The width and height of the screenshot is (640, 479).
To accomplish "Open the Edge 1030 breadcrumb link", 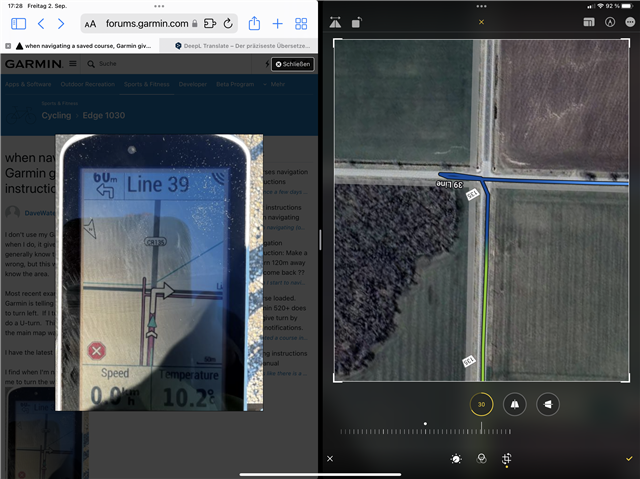I will click(104, 115).
